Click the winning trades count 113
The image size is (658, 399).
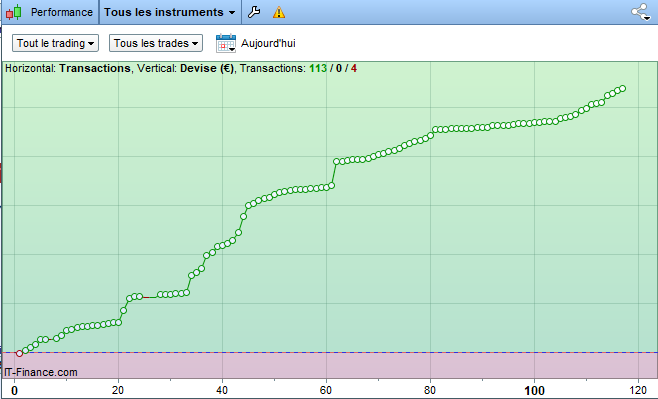coord(318,68)
